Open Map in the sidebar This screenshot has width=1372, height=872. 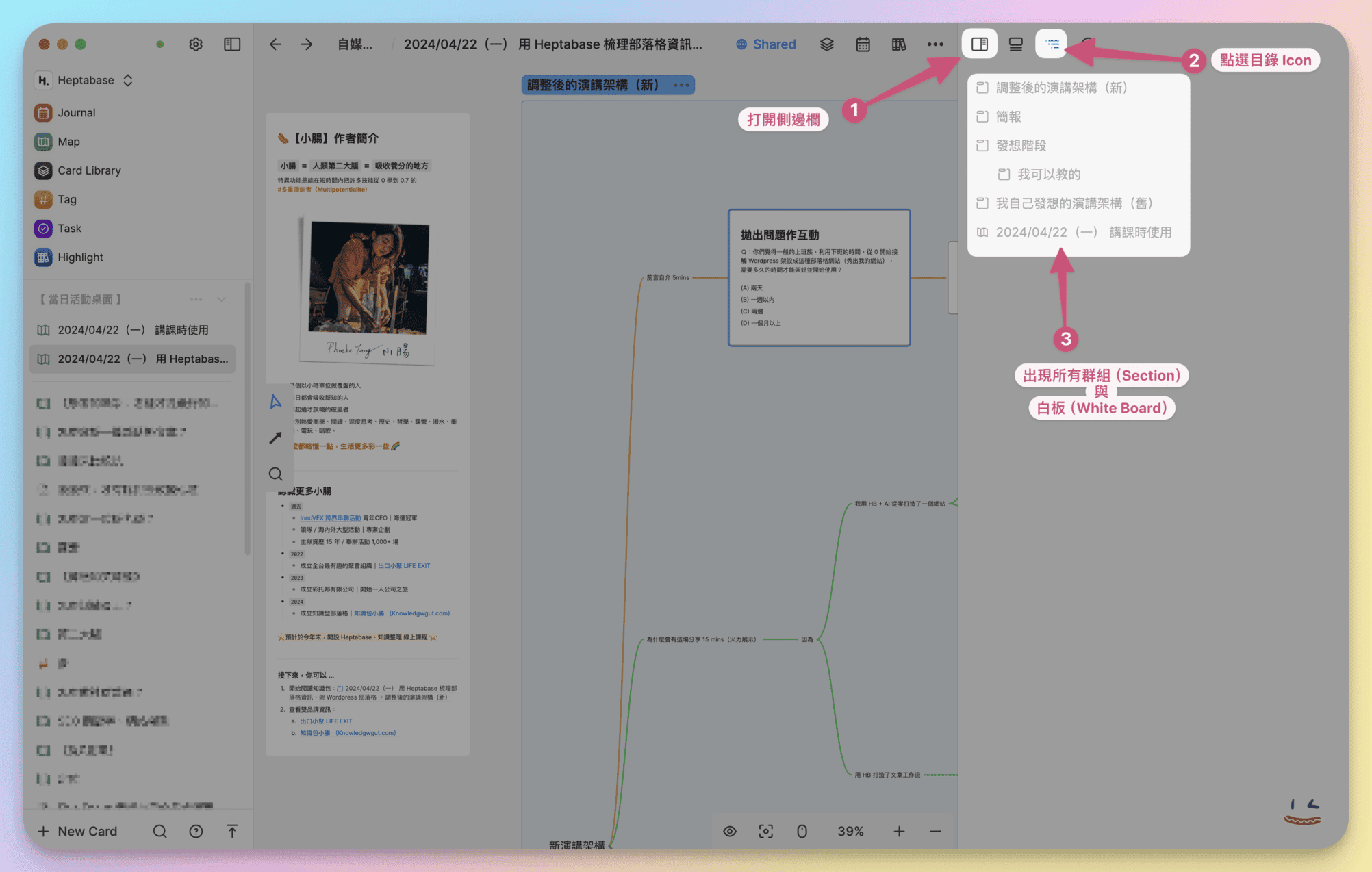pyautogui.click(x=68, y=142)
